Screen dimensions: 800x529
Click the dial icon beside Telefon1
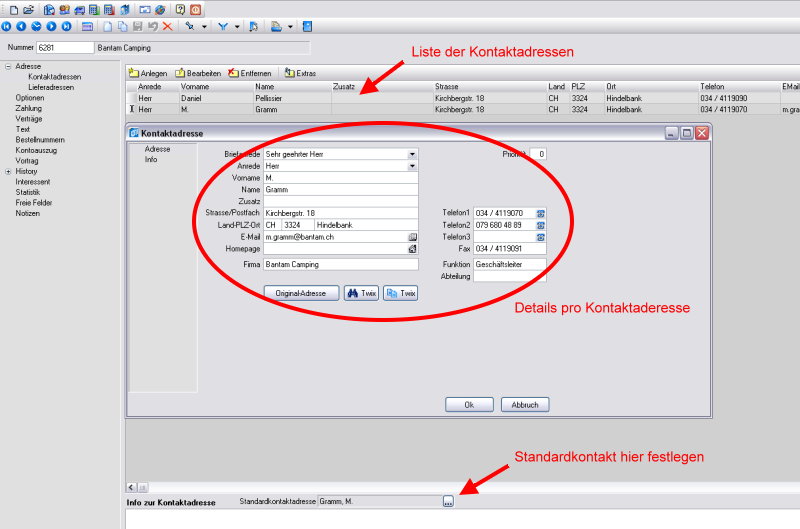coord(541,213)
